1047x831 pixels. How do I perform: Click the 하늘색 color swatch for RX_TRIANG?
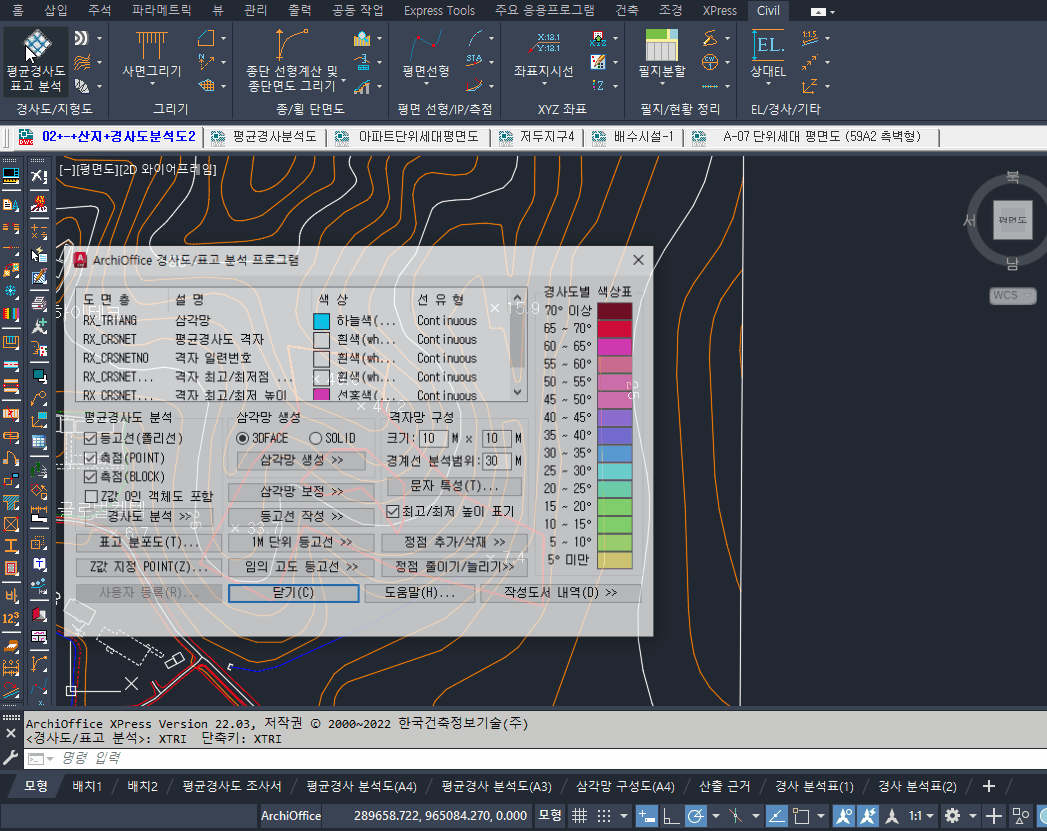pyautogui.click(x=322, y=321)
